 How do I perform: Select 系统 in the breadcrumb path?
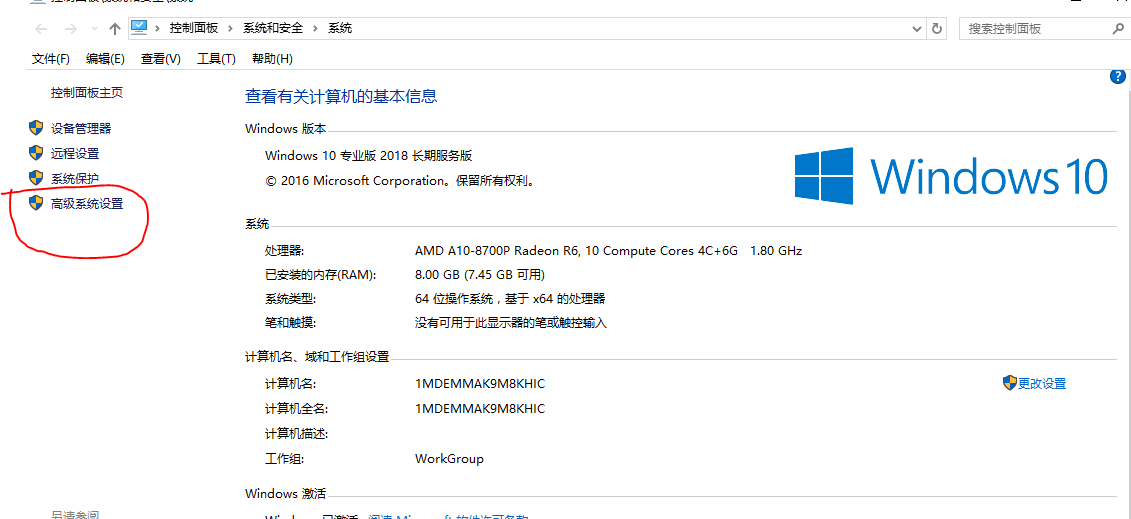click(340, 29)
